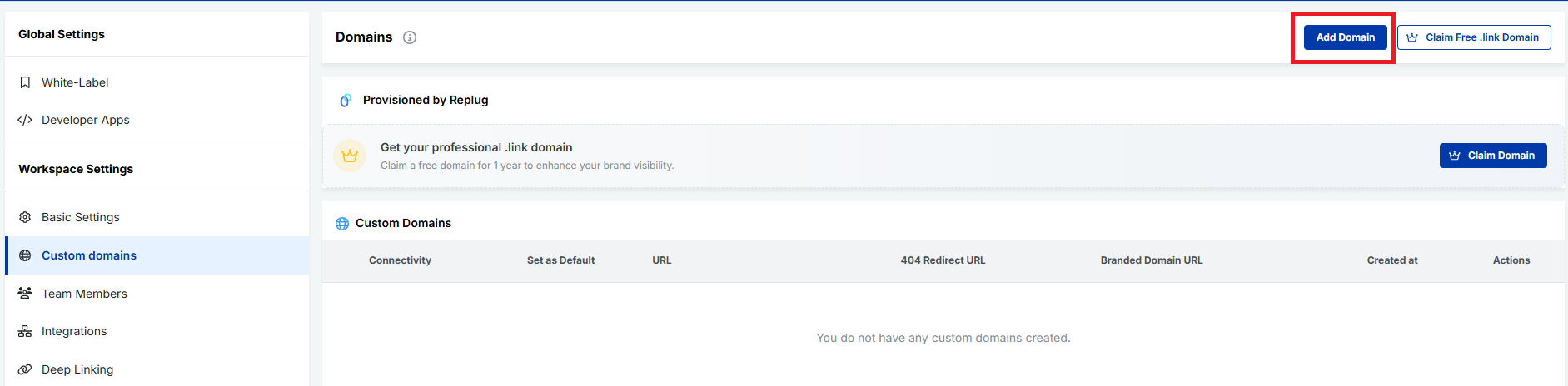1568x386 pixels.
Task: Click the Integrations icon in sidebar
Action: pos(25,331)
